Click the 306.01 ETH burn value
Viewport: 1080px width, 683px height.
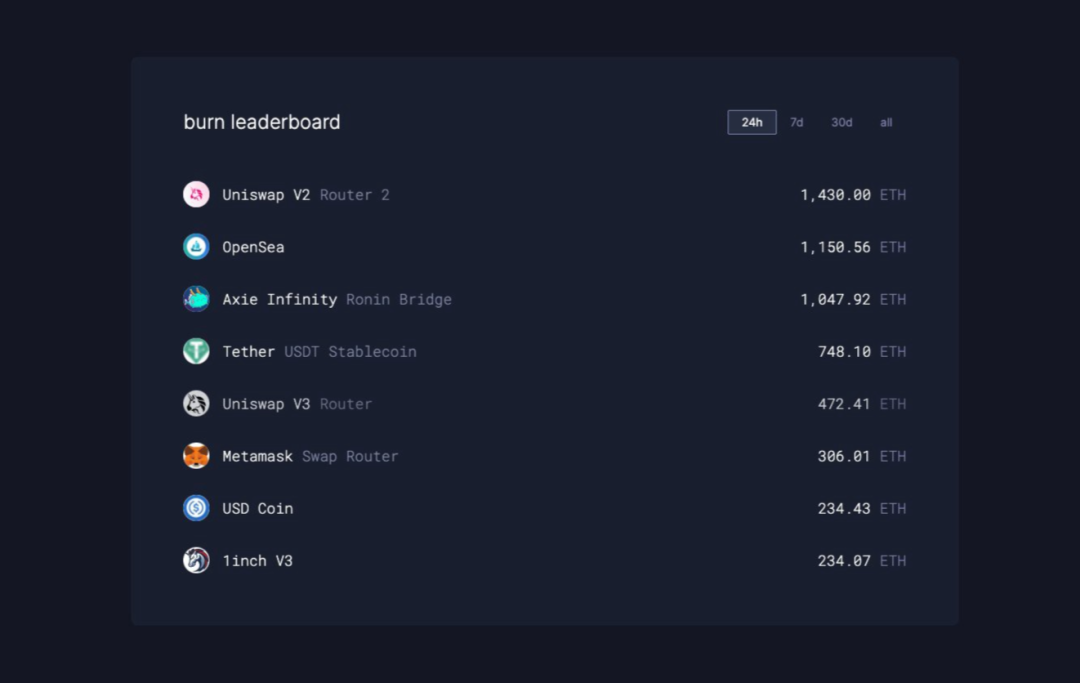[862, 456]
